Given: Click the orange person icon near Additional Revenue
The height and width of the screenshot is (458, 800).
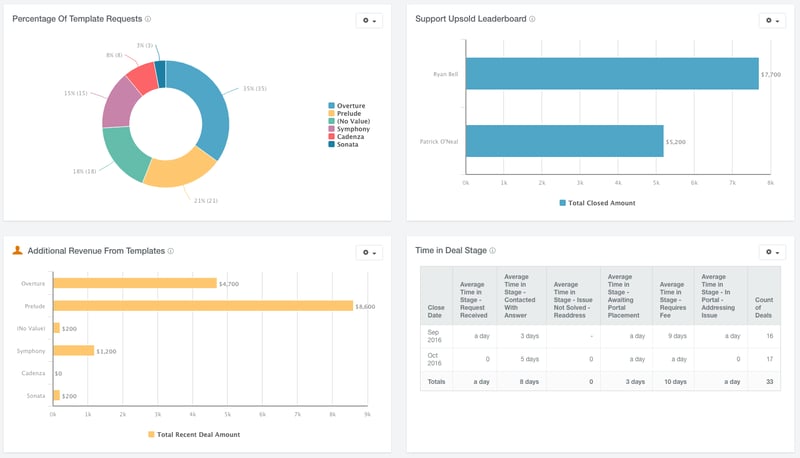Looking at the screenshot, I should [17, 250].
